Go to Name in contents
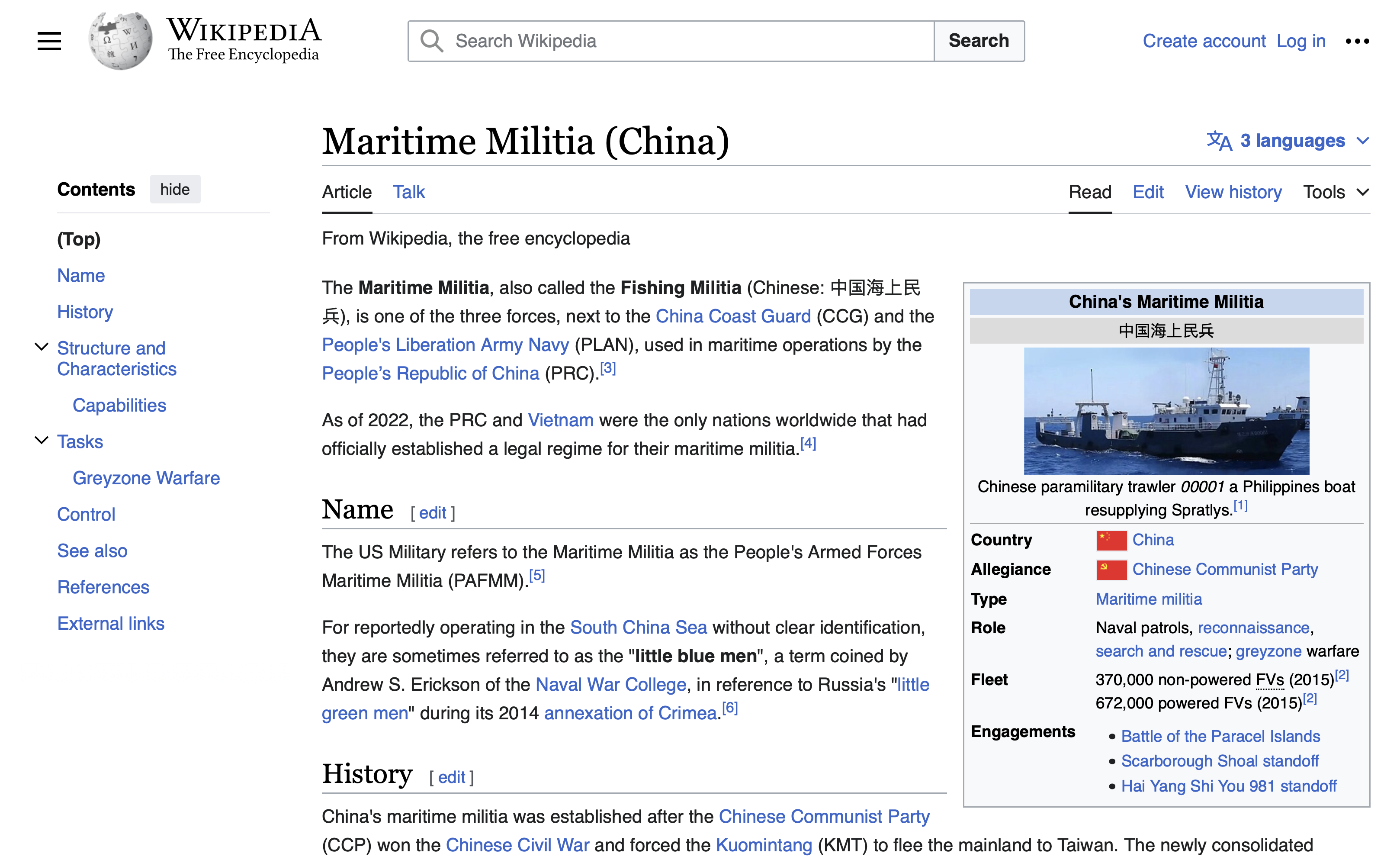 pos(81,276)
